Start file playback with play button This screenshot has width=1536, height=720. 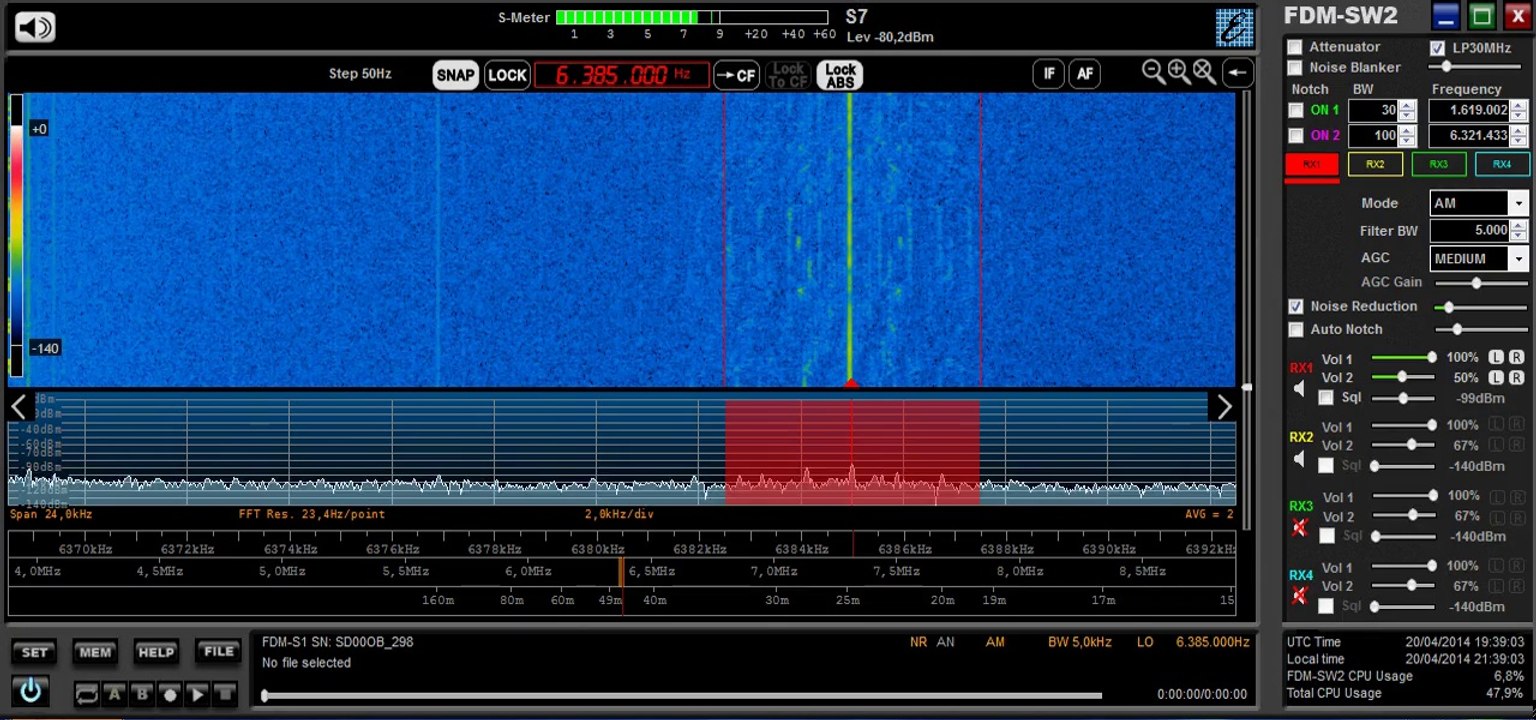point(197,694)
